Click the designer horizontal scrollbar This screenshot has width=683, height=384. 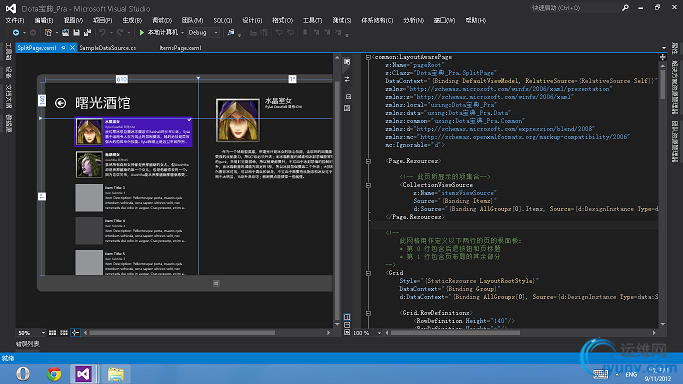pos(182,333)
